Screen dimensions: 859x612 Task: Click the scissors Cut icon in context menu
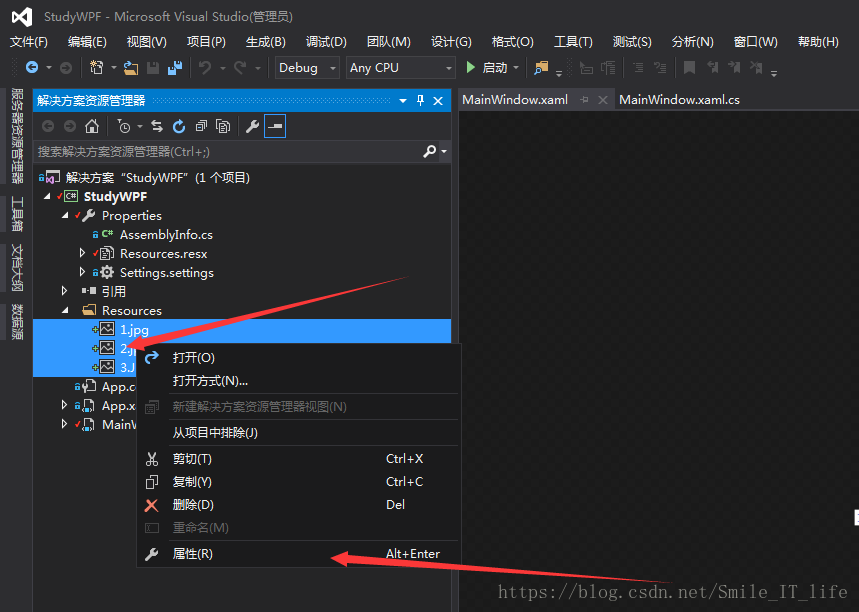click(152, 459)
